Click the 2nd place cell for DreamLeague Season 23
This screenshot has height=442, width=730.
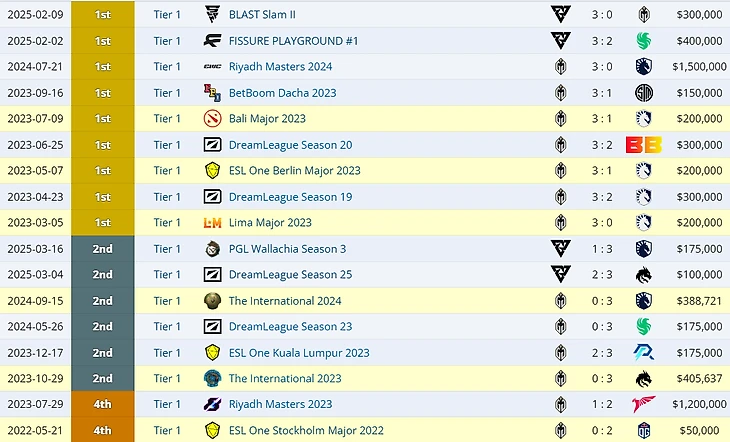(x=102, y=327)
